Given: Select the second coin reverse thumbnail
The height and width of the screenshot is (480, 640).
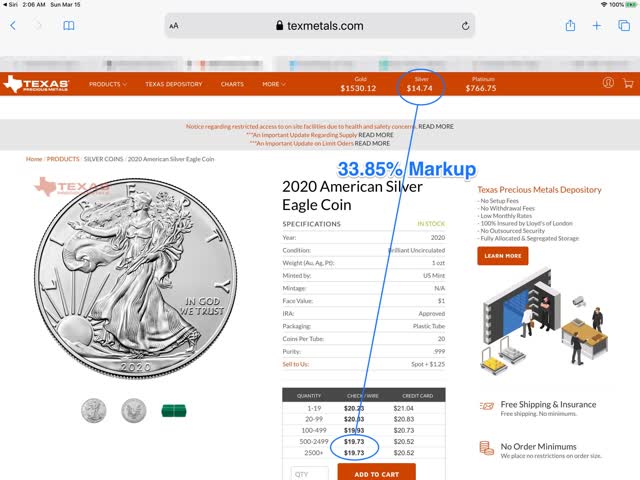Looking at the screenshot, I should pyautogui.click(x=133, y=410).
